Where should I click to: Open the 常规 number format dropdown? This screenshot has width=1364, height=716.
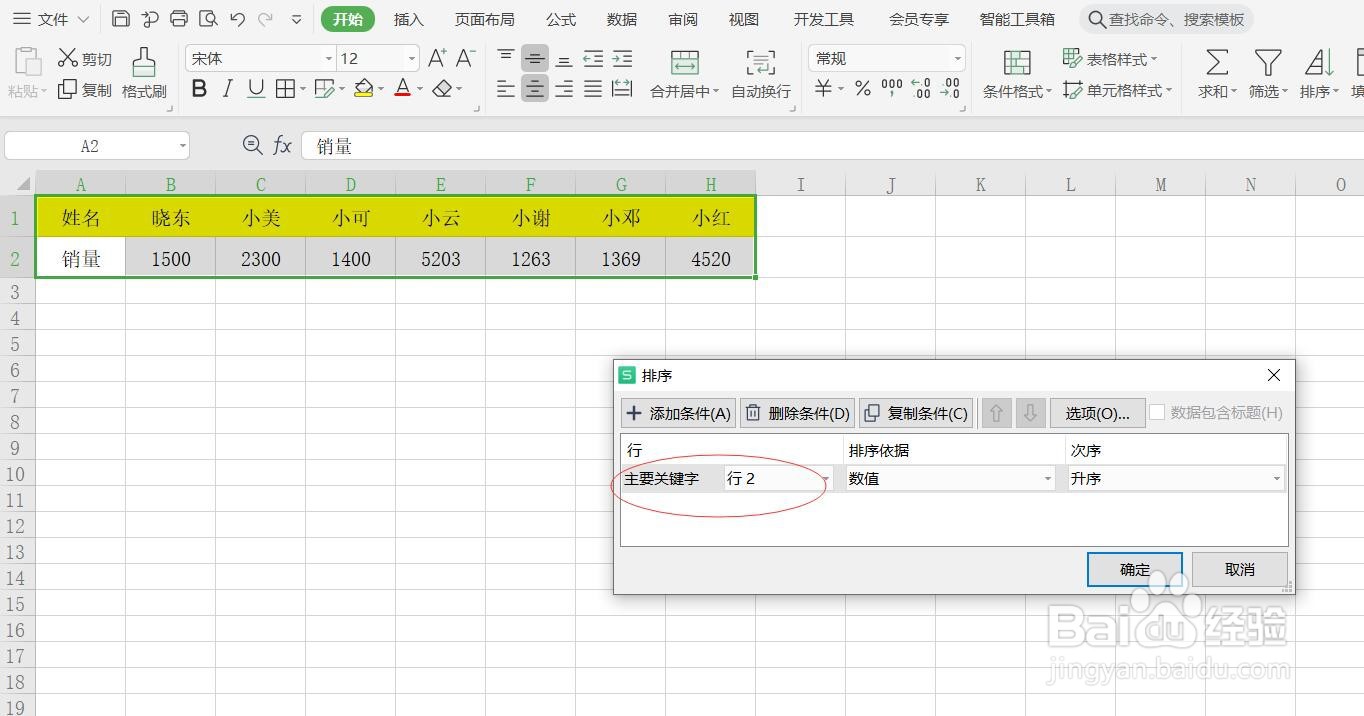tap(957, 59)
